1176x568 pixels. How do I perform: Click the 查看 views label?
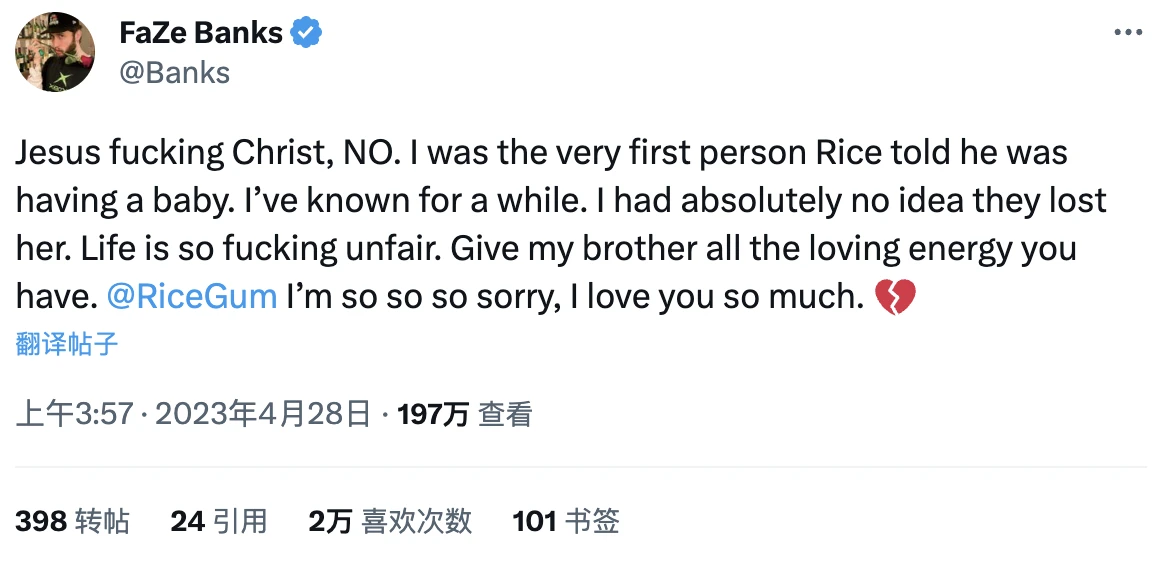click(x=505, y=414)
